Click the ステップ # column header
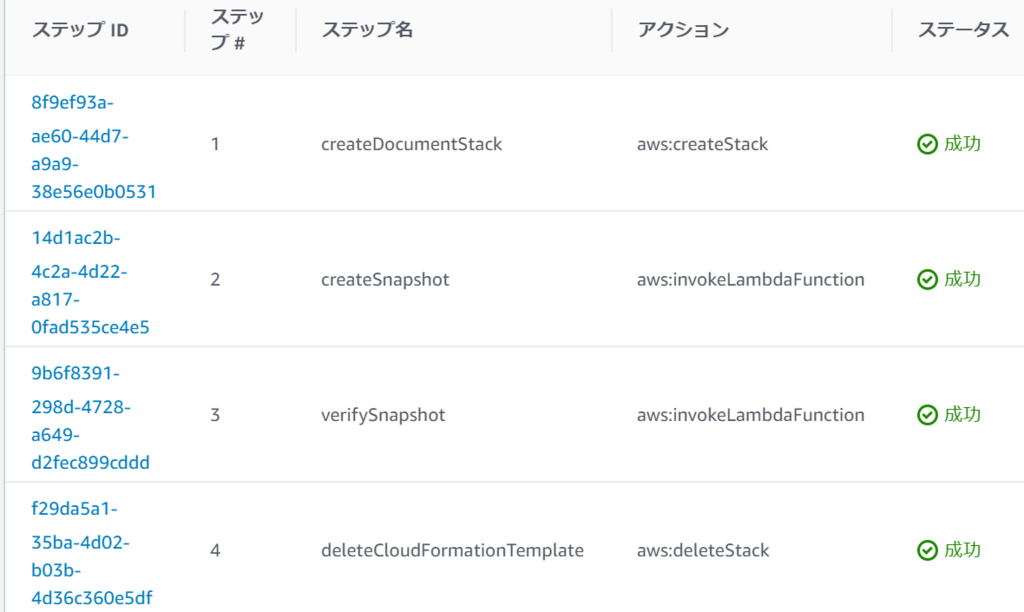The width and height of the screenshot is (1024, 612). pyautogui.click(x=237, y=30)
